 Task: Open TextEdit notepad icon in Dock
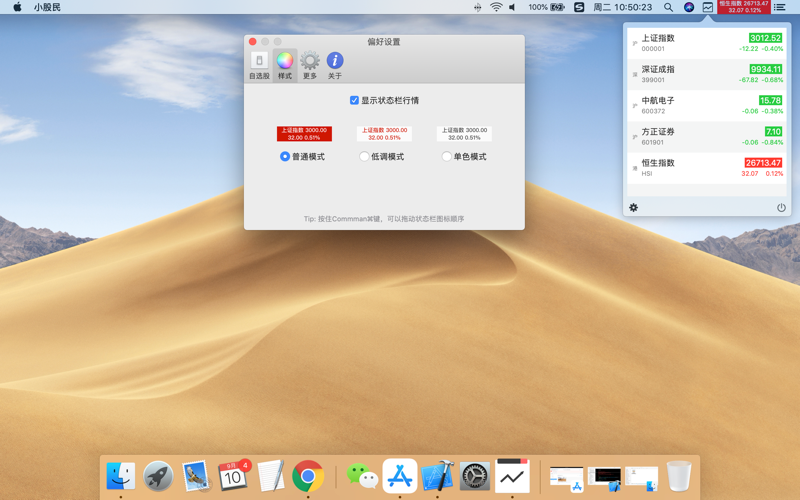click(x=271, y=476)
